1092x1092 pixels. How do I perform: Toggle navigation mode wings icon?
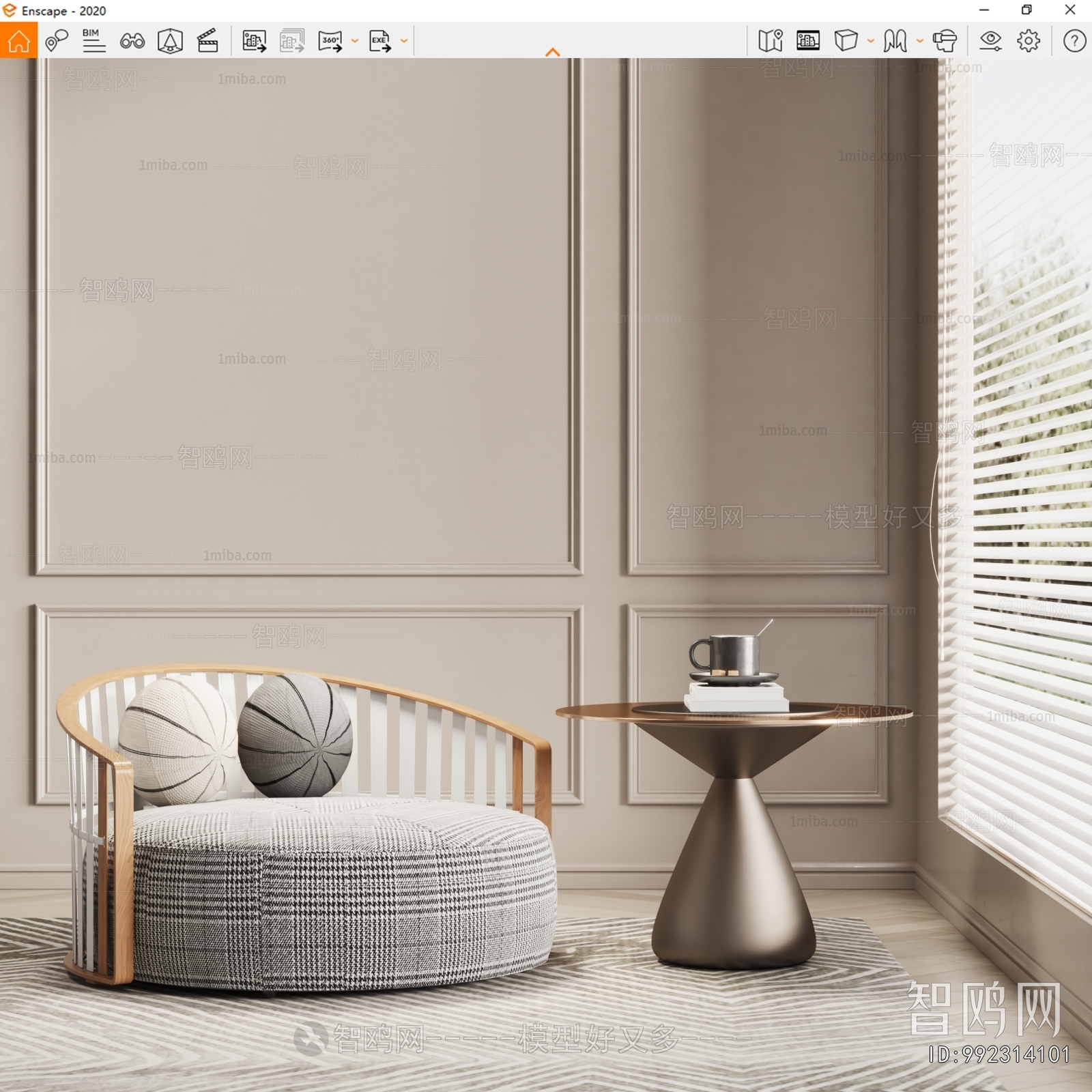pyautogui.click(x=895, y=41)
